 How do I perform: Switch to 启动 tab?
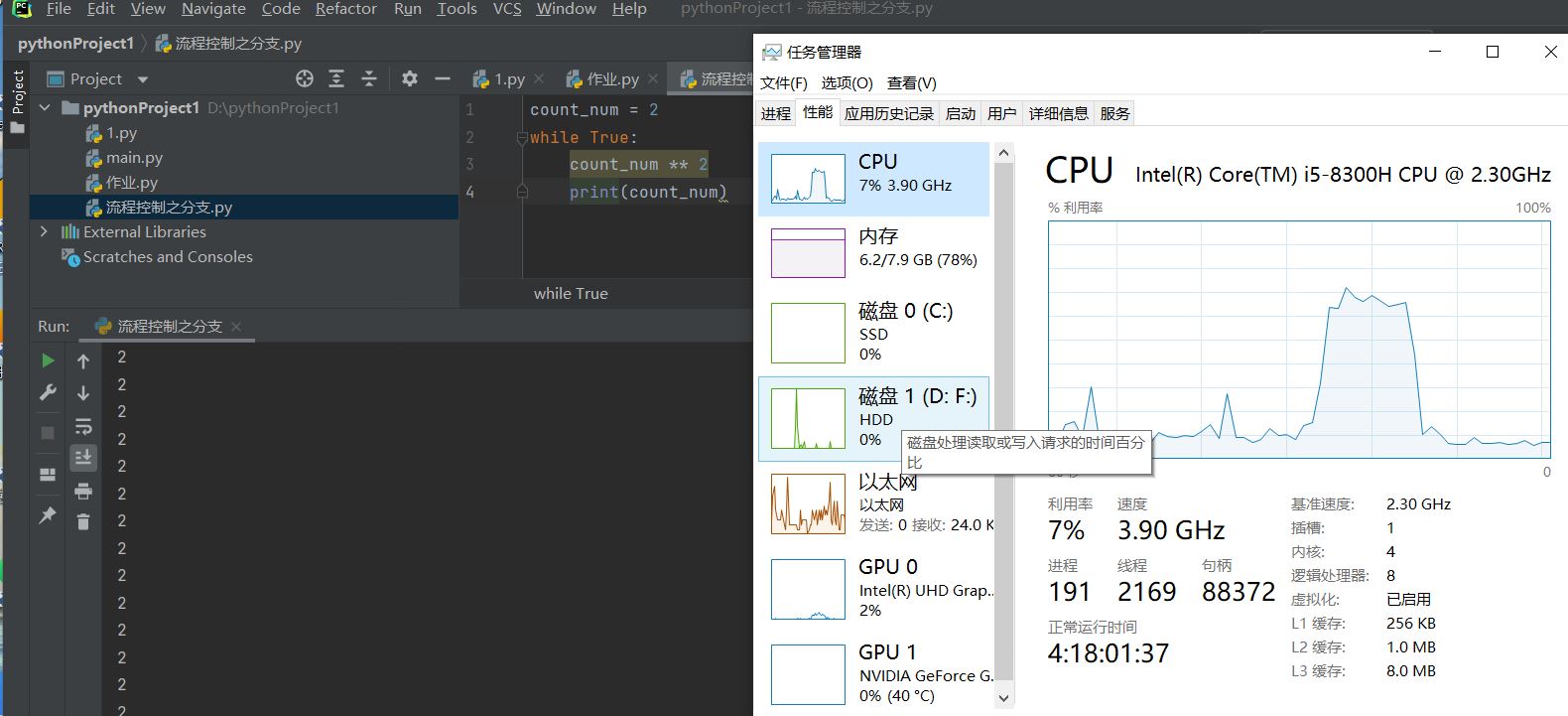coord(961,113)
